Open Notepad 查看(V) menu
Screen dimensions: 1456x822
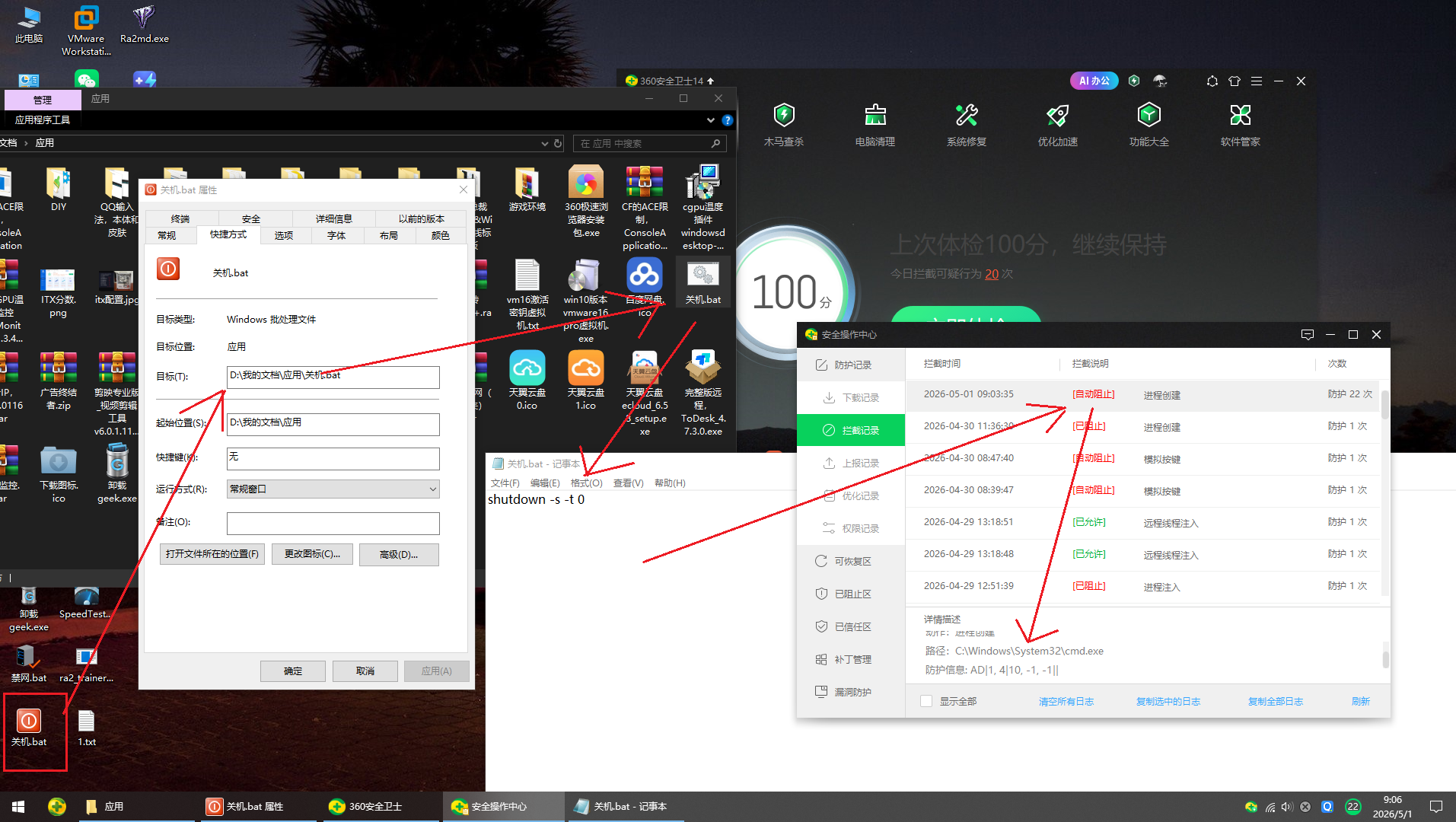tap(629, 483)
